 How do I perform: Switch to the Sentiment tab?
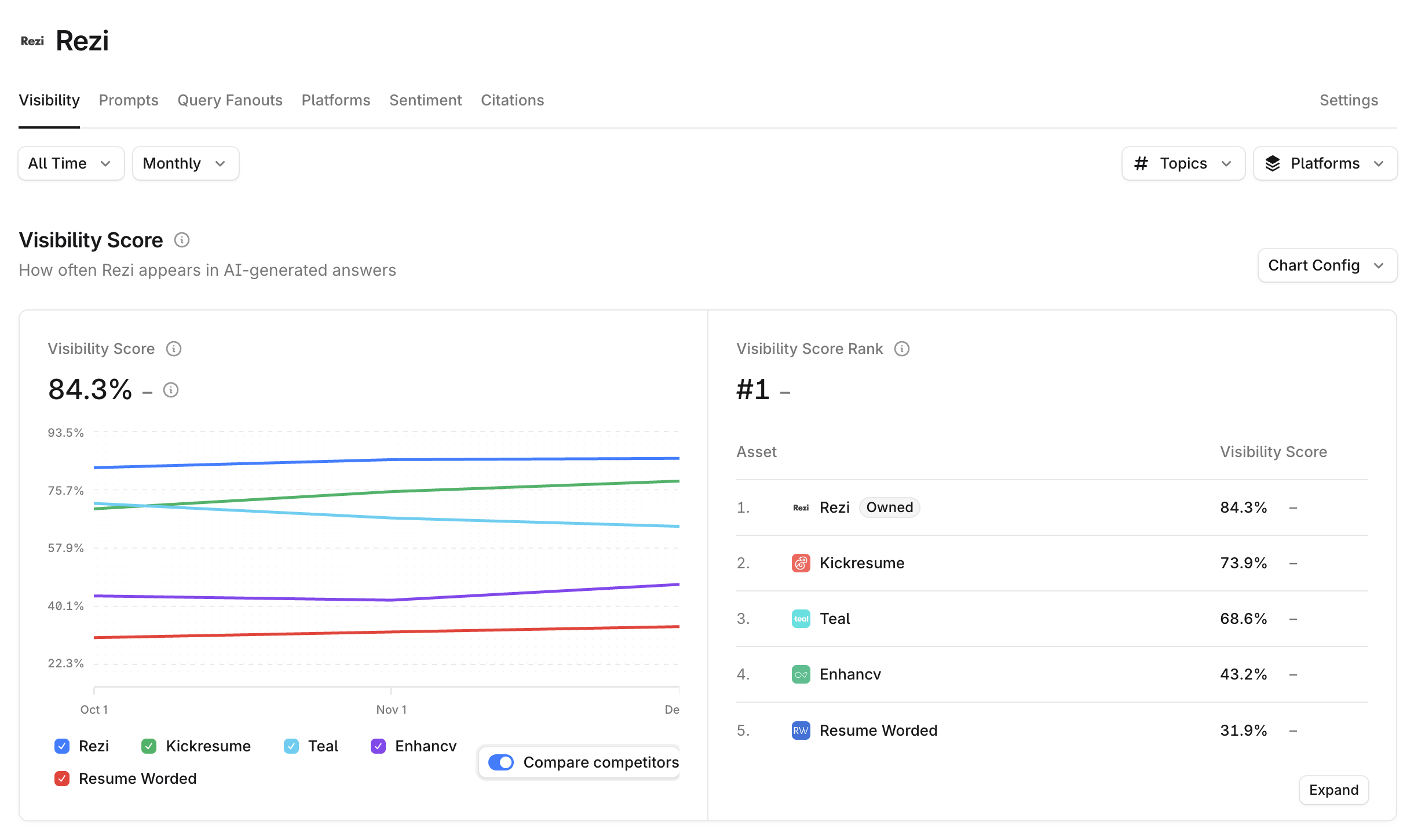[x=425, y=100]
